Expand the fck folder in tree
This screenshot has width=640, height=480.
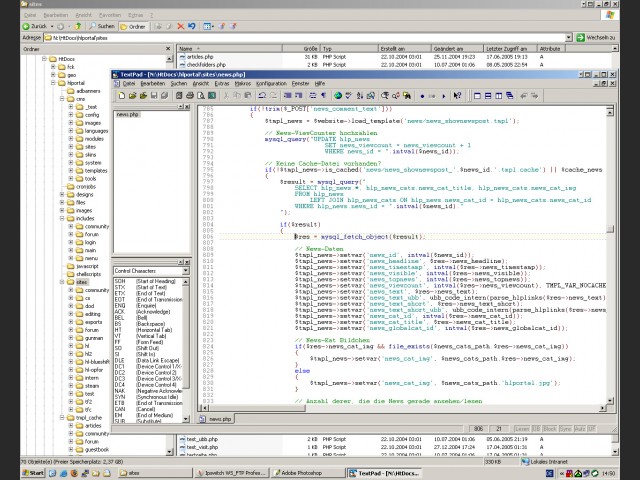click(x=53, y=67)
